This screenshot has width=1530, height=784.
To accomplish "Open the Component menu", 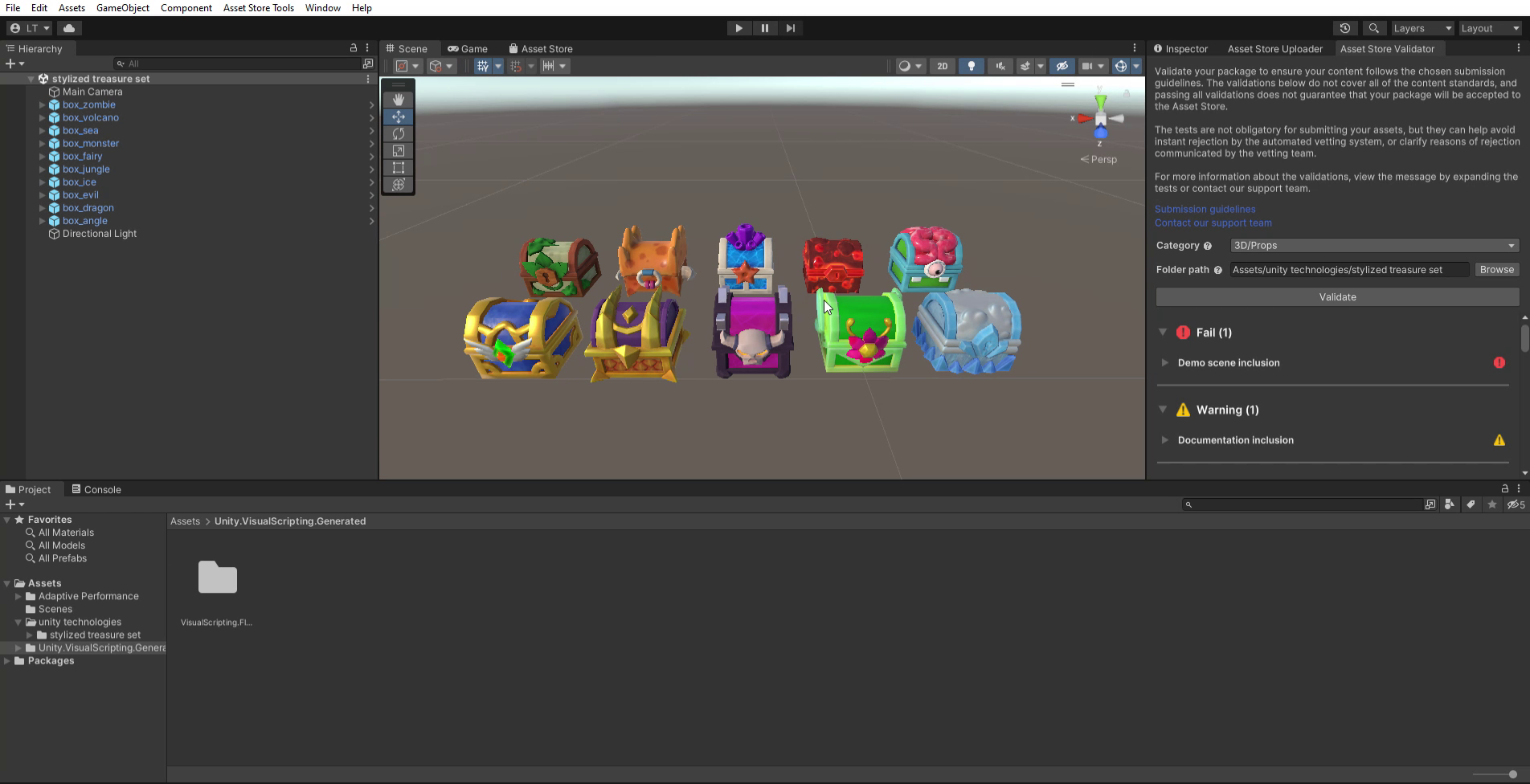I will (186, 8).
